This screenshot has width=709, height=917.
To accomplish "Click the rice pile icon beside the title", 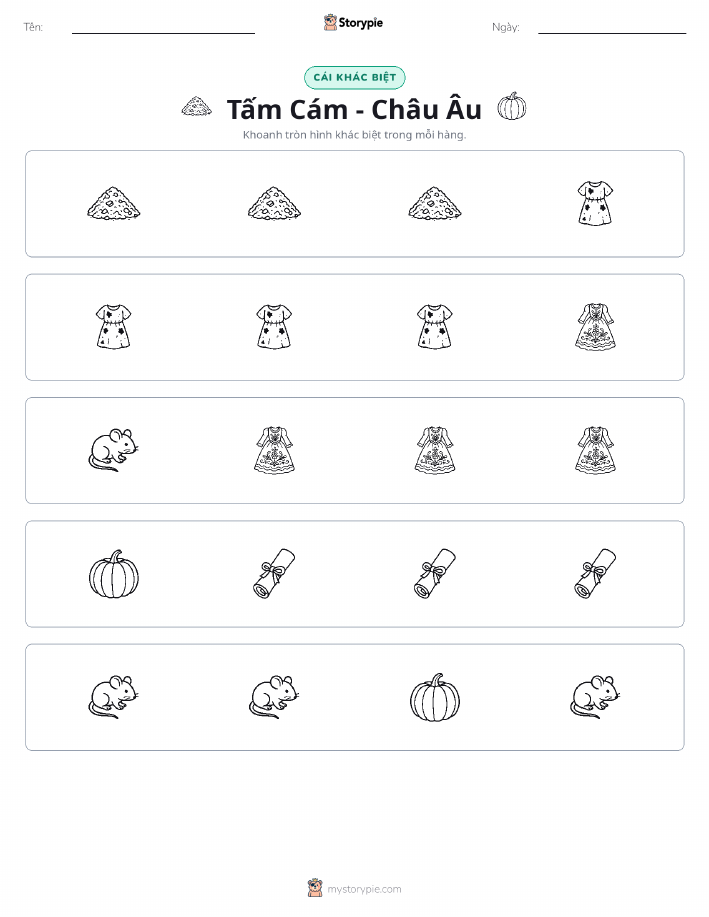I will tap(197, 106).
